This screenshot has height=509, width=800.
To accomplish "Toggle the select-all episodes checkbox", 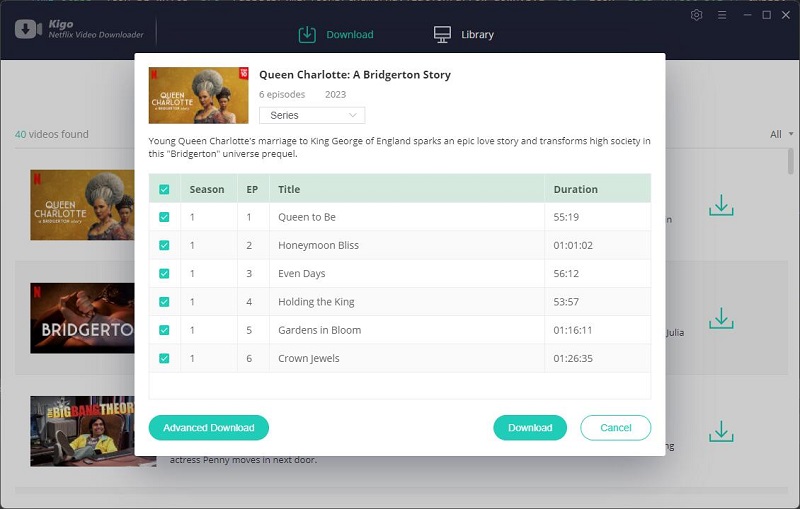I will coord(164,190).
